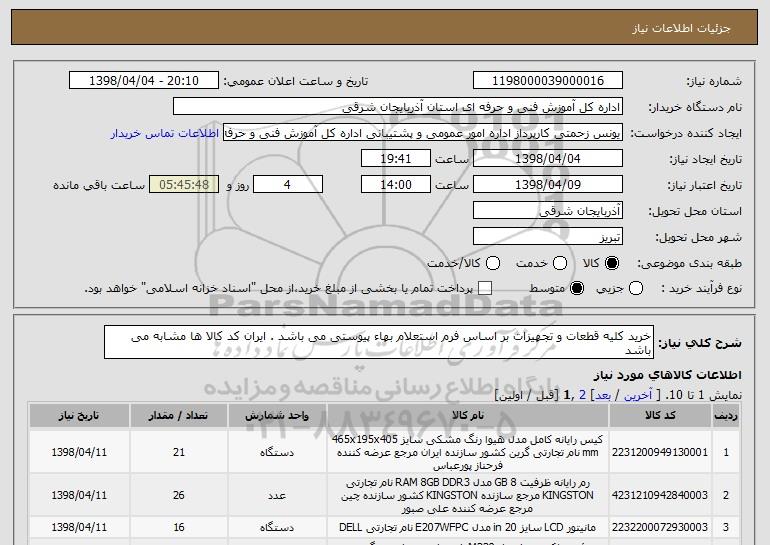Click the ردیف column header
The height and width of the screenshot is (545, 770).
(726, 415)
